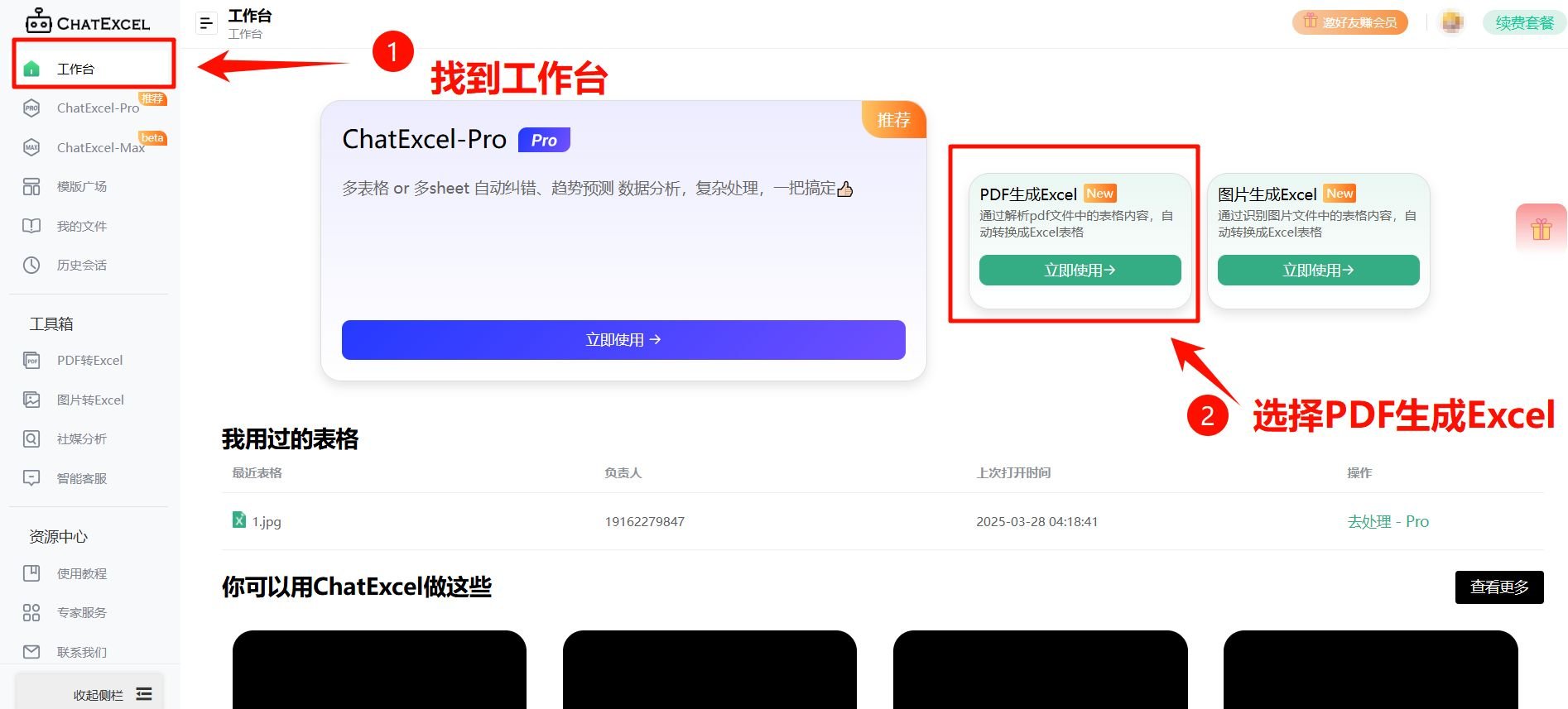This screenshot has width=1568, height=709.
Task: Click the owner number 19162279847
Action: point(645,522)
